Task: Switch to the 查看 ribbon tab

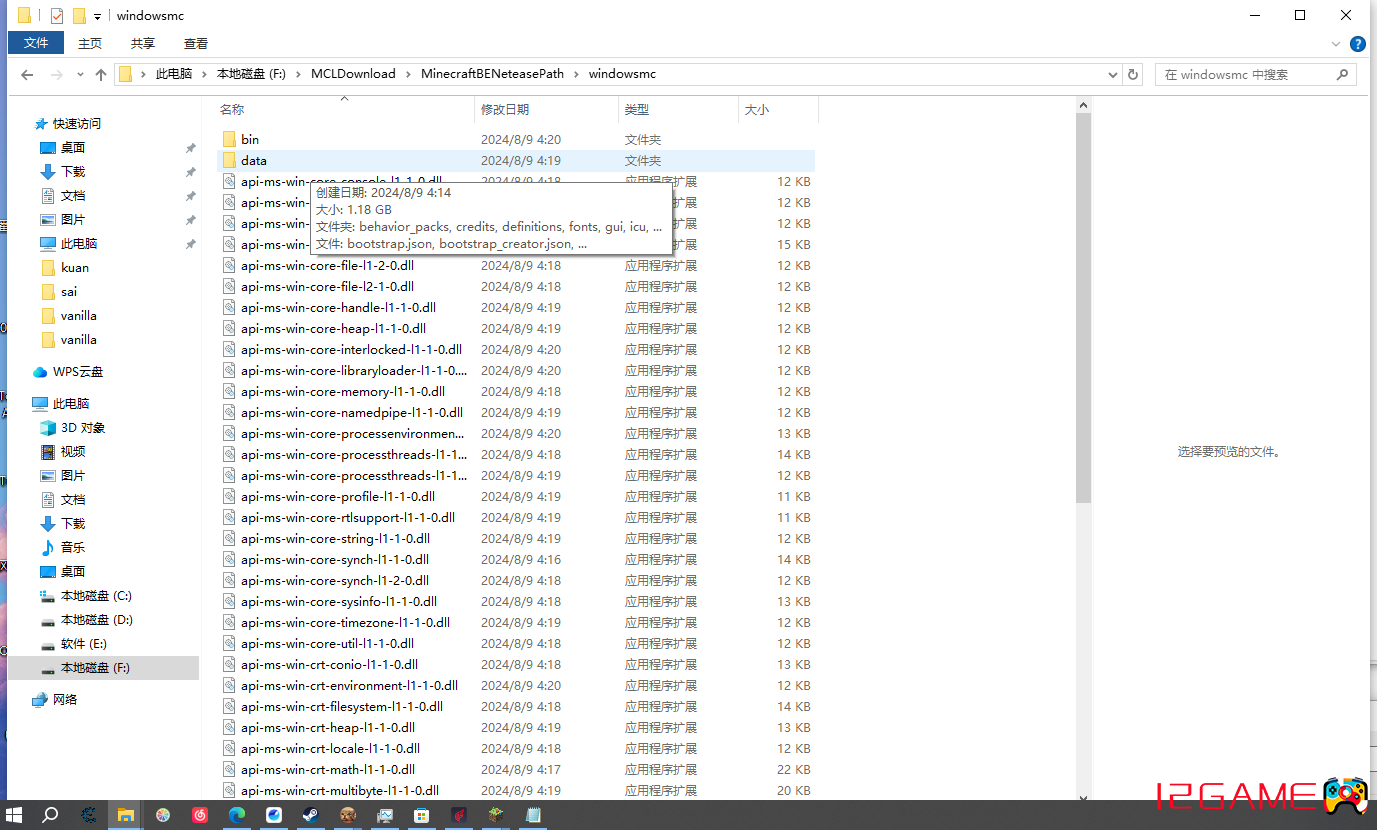Action: [x=196, y=43]
